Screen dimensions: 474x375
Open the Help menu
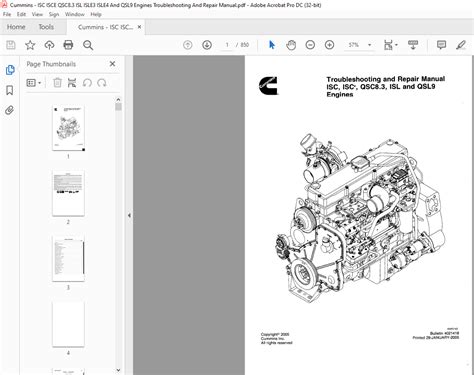click(x=96, y=14)
